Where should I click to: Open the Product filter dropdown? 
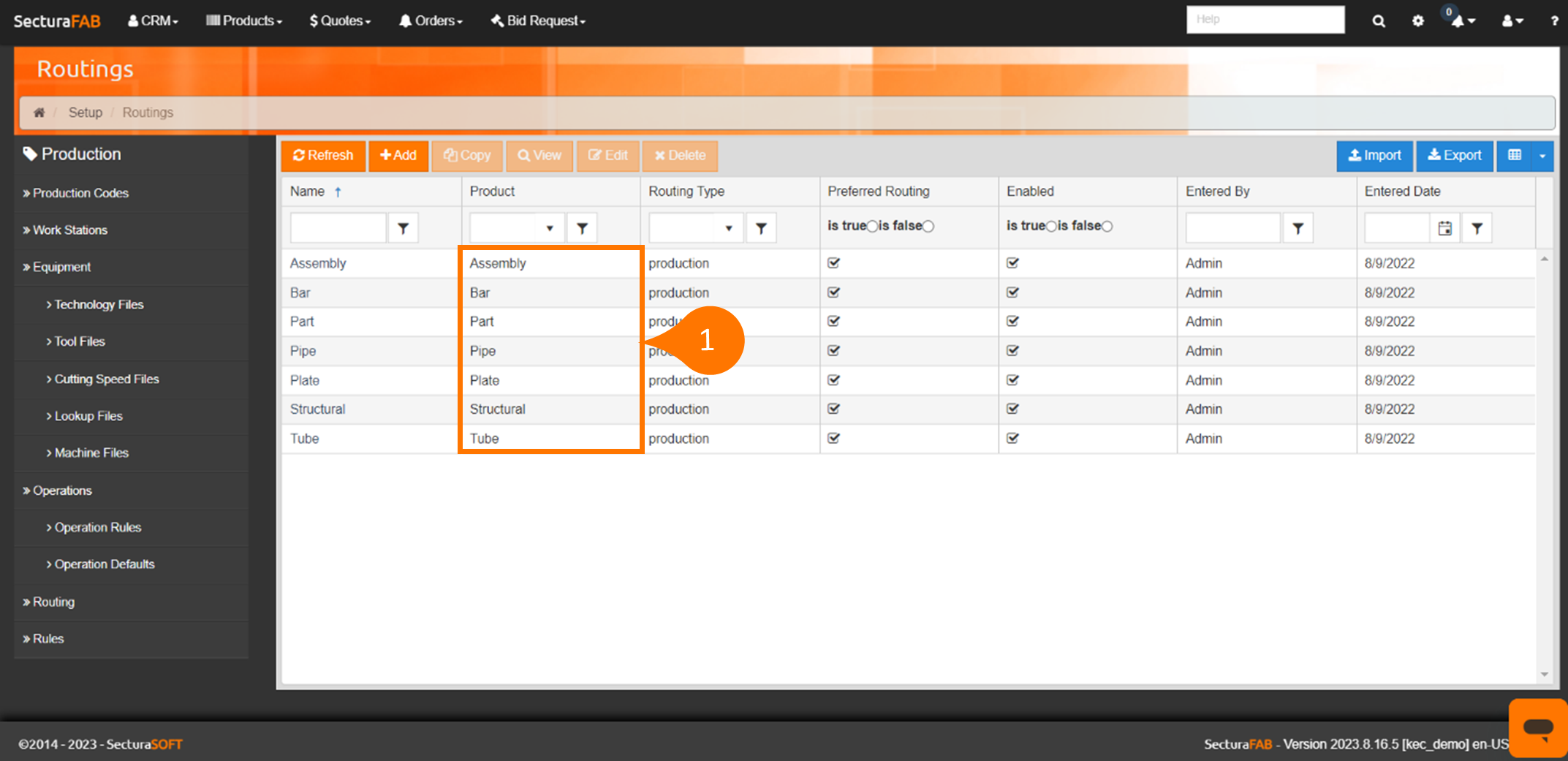tap(549, 228)
